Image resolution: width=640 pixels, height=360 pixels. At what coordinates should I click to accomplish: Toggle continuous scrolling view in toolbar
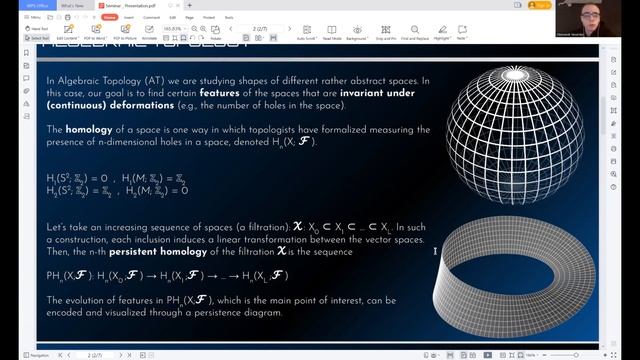tap(273, 38)
